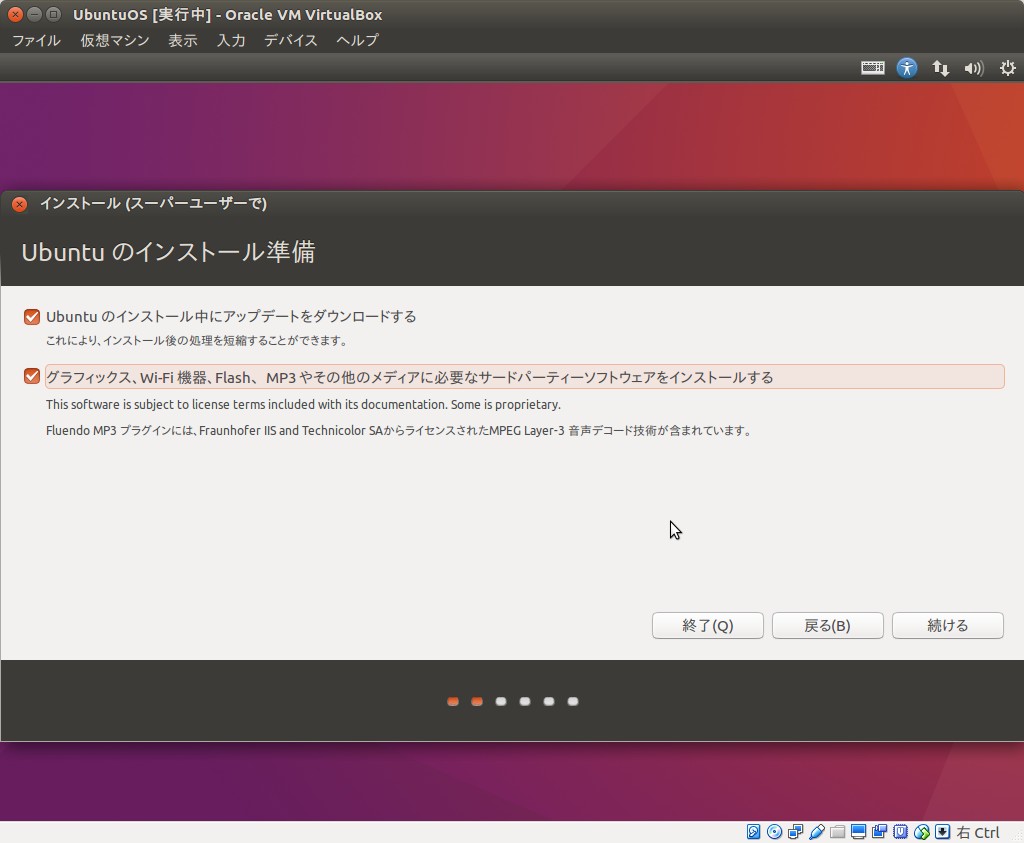Image resolution: width=1024 pixels, height=843 pixels.
Task: Minimize the VirtualBox window
Action: point(35,14)
